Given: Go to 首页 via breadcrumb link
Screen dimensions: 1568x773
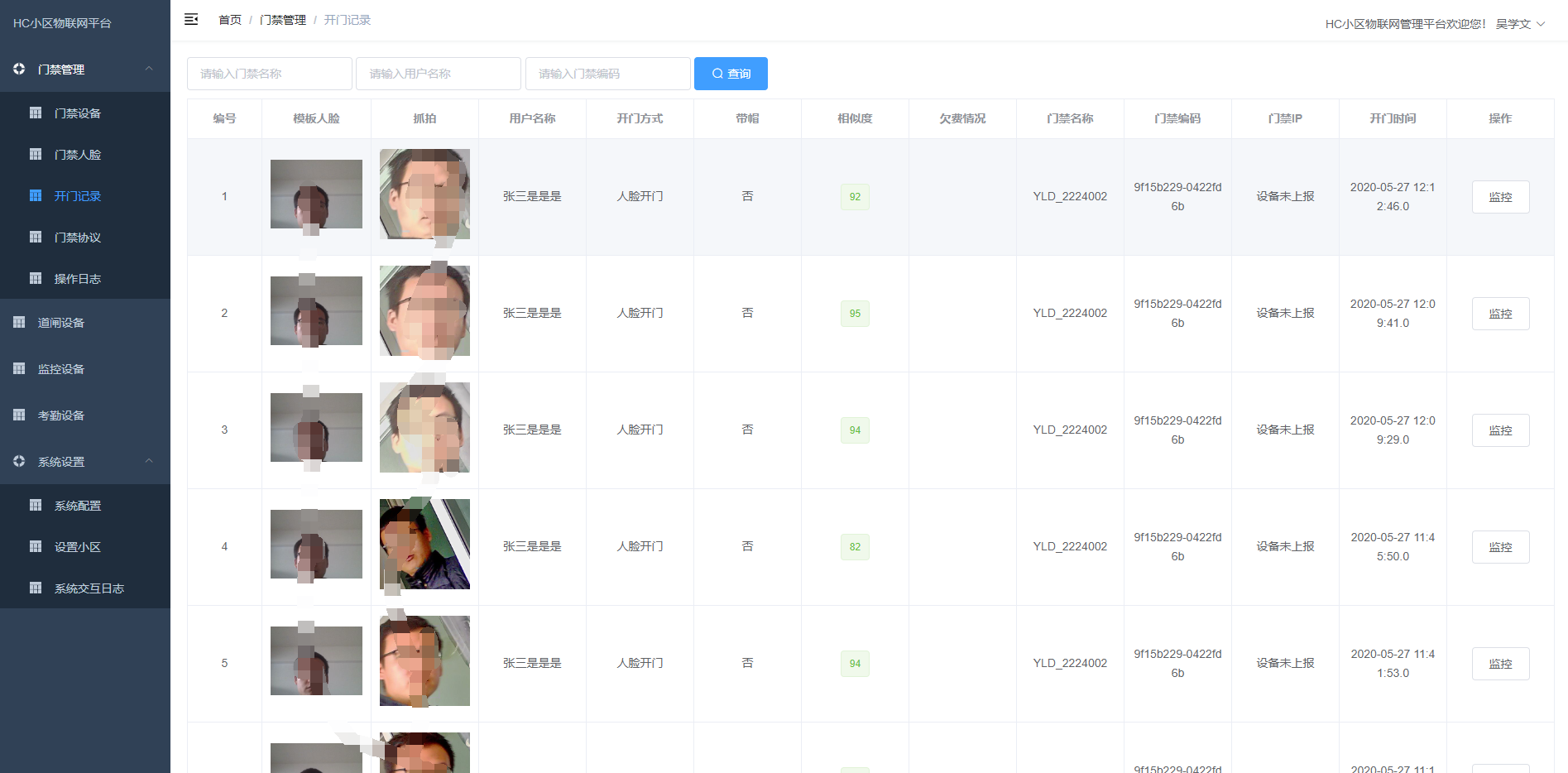Looking at the screenshot, I should [230, 20].
